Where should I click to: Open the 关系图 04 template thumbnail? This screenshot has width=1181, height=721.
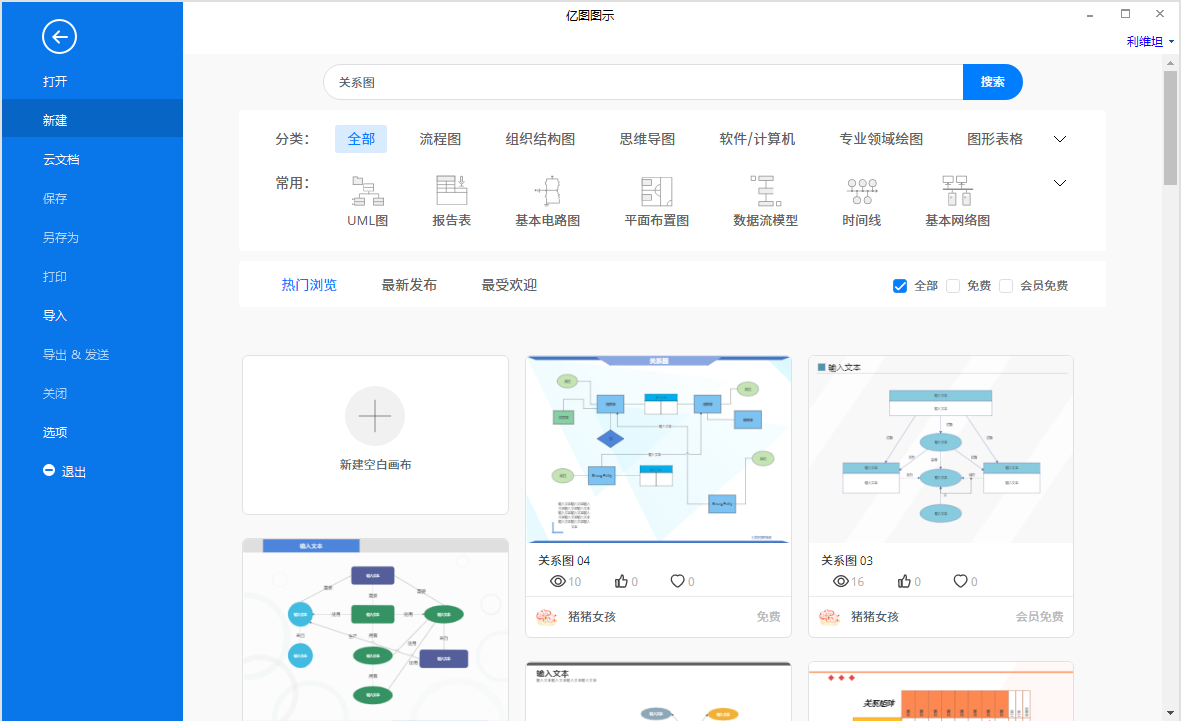click(x=658, y=450)
